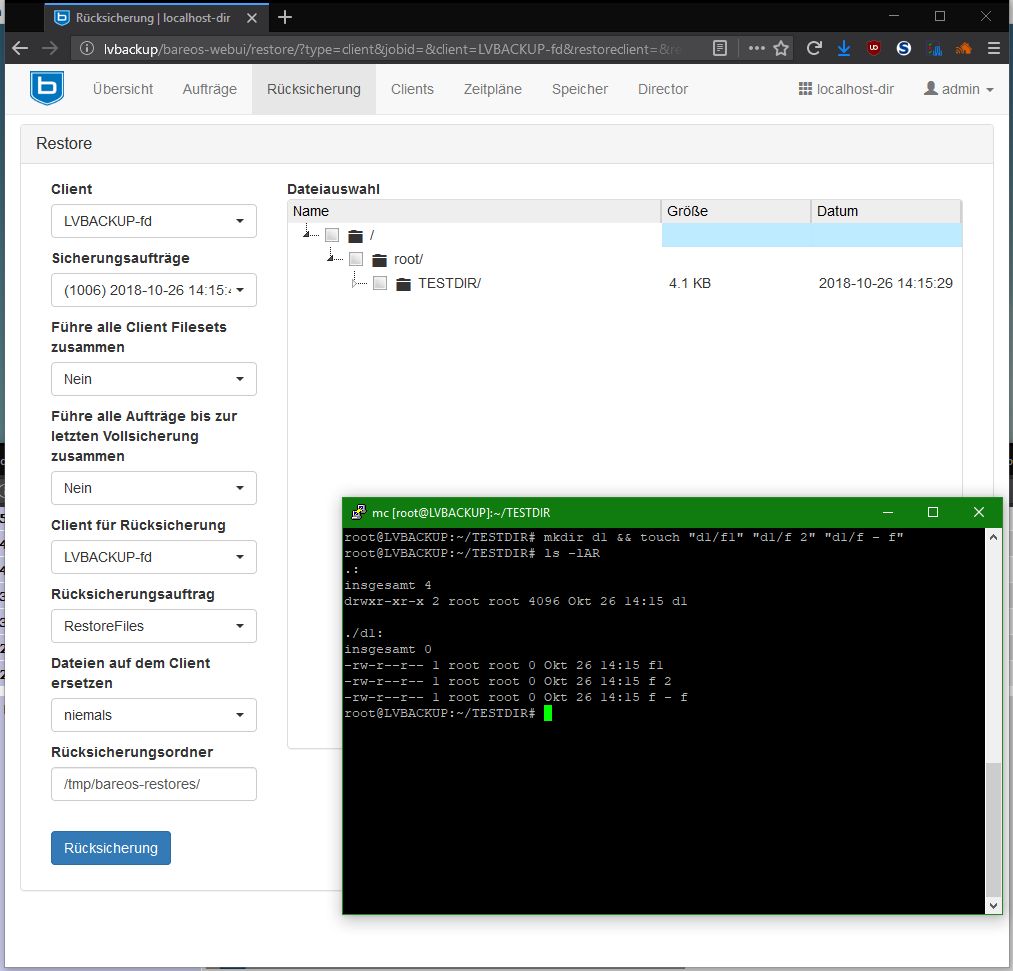Switch to the Zeitpläne tab
The height and width of the screenshot is (971, 1013).
click(492, 89)
